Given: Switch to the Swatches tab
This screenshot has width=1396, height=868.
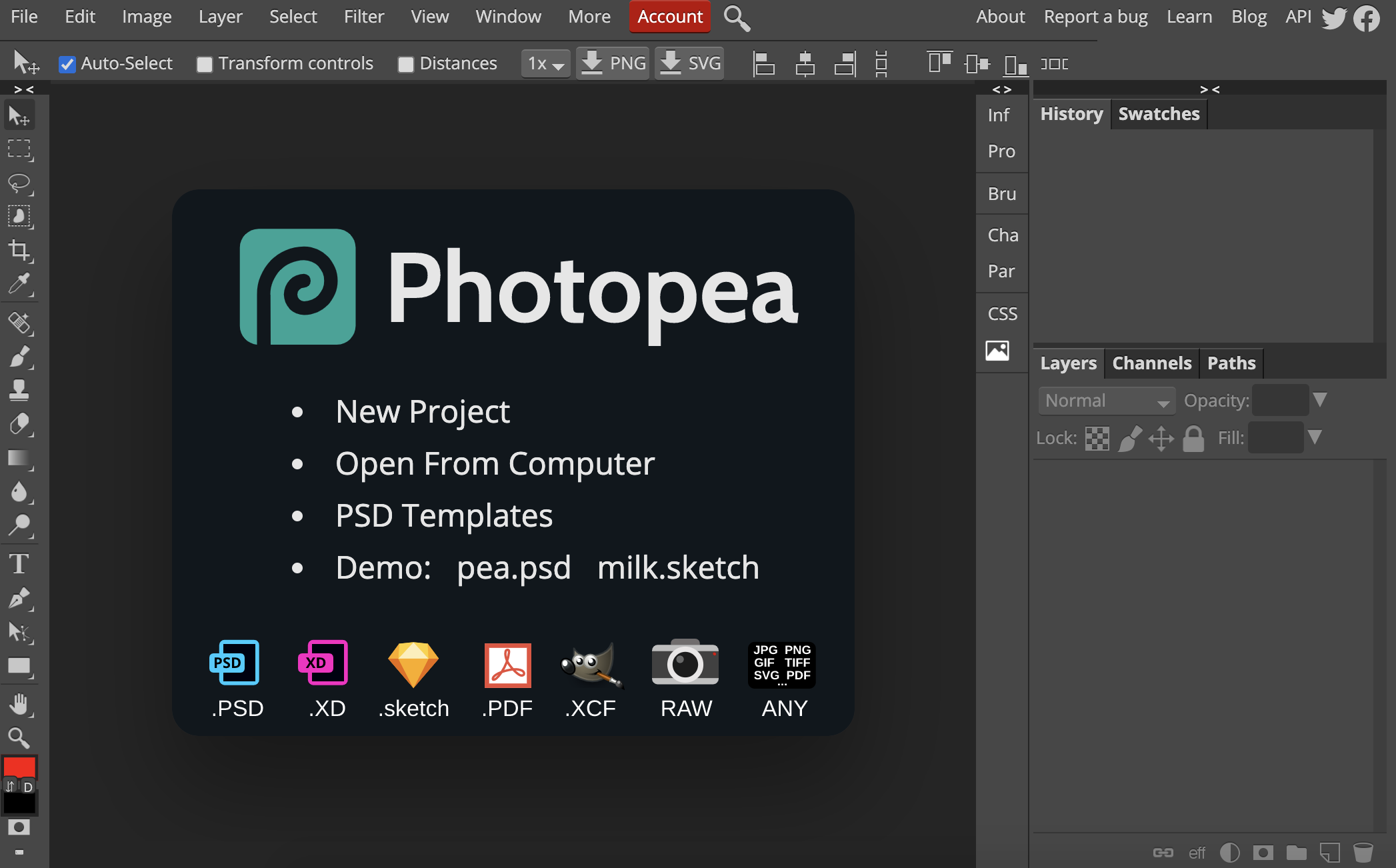Looking at the screenshot, I should point(1157,113).
